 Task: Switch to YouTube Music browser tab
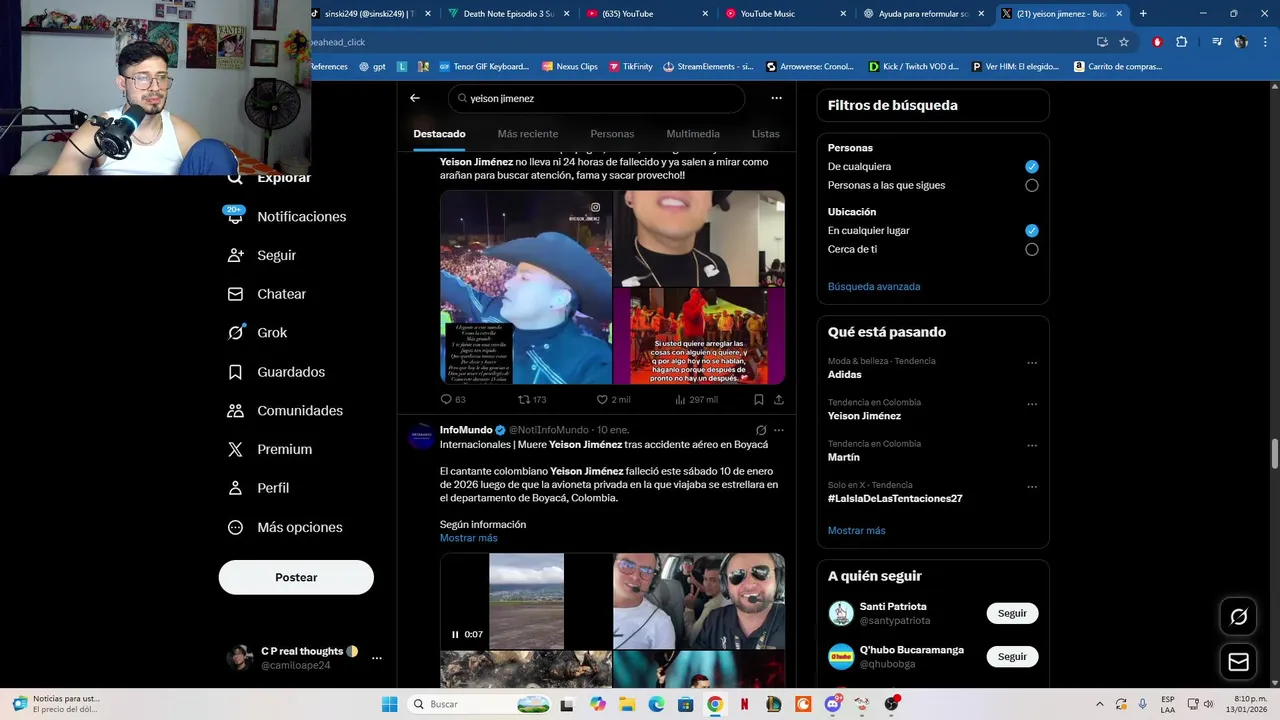click(785, 13)
